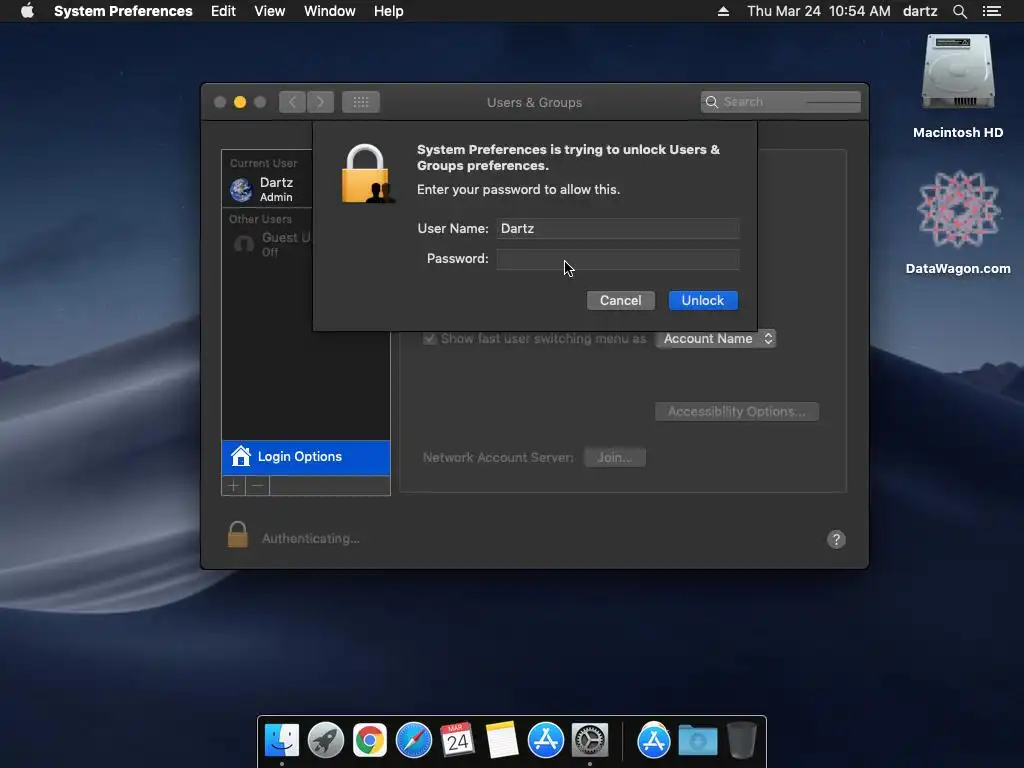Click the Accessibility Options button
Viewport: 1024px width, 768px height.
pos(737,411)
